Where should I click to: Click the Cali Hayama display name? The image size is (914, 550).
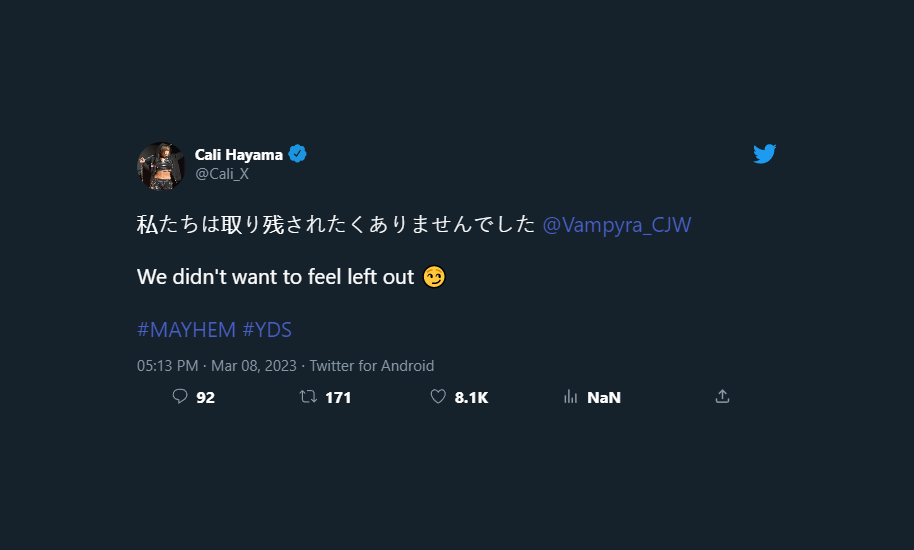(239, 154)
